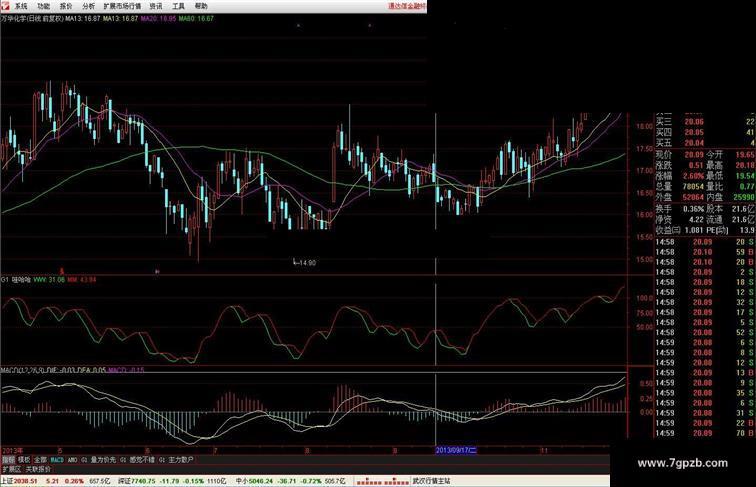The width and height of the screenshot is (756, 487).
Task: Click the 现价 20.09 value
Action: tap(693, 155)
